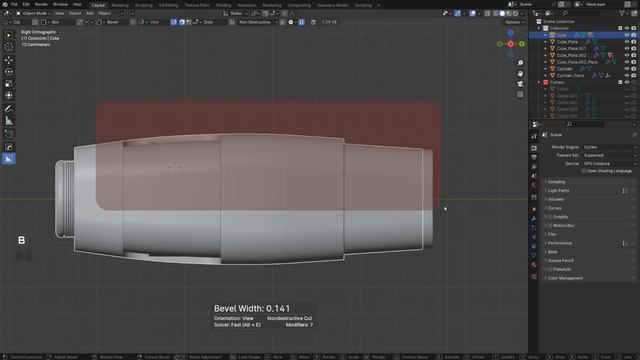Select solid viewport shading mode
This screenshot has width=640, height=360.
click(x=502, y=13)
